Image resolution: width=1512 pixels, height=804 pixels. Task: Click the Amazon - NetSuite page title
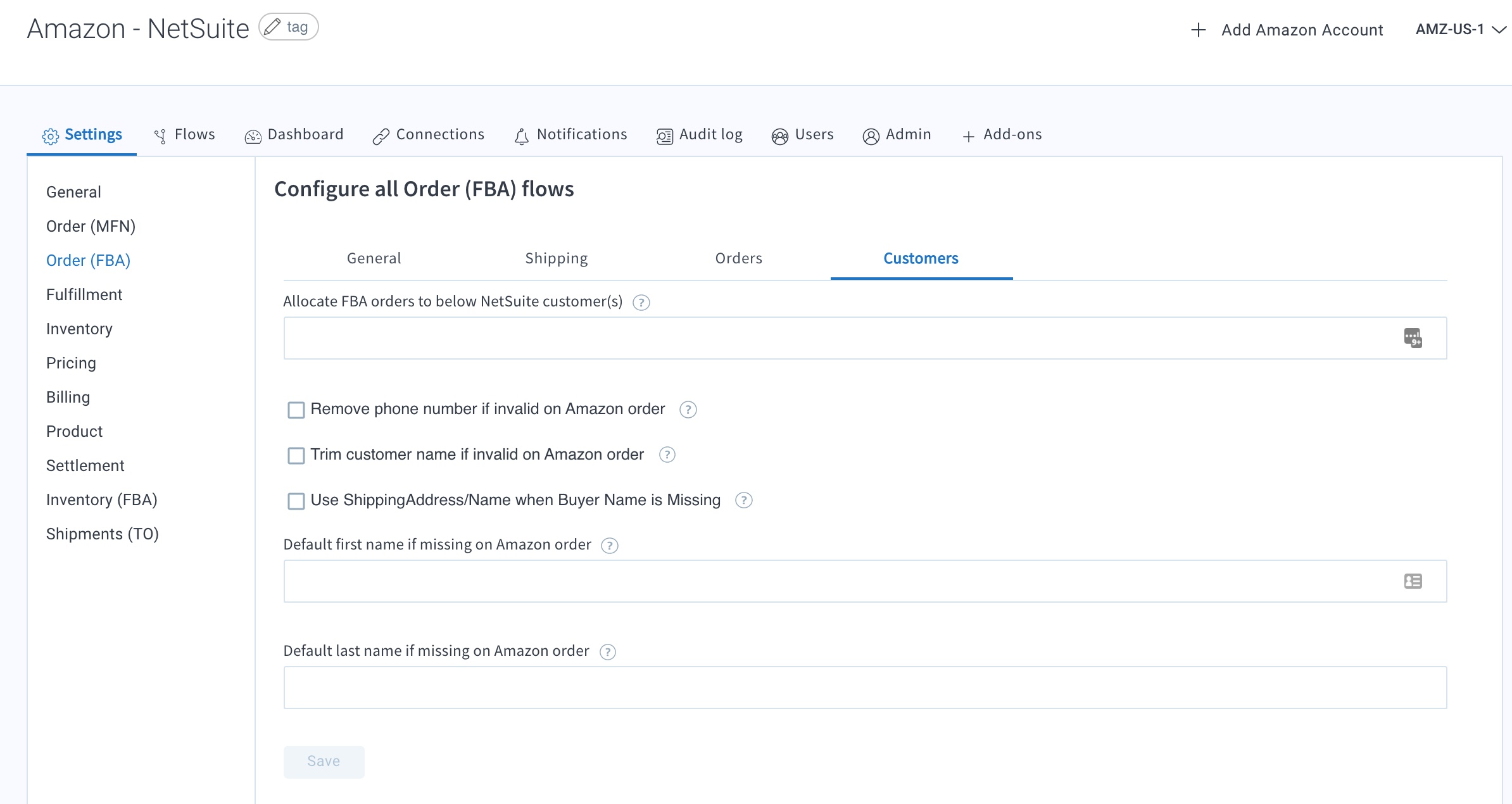coord(138,28)
